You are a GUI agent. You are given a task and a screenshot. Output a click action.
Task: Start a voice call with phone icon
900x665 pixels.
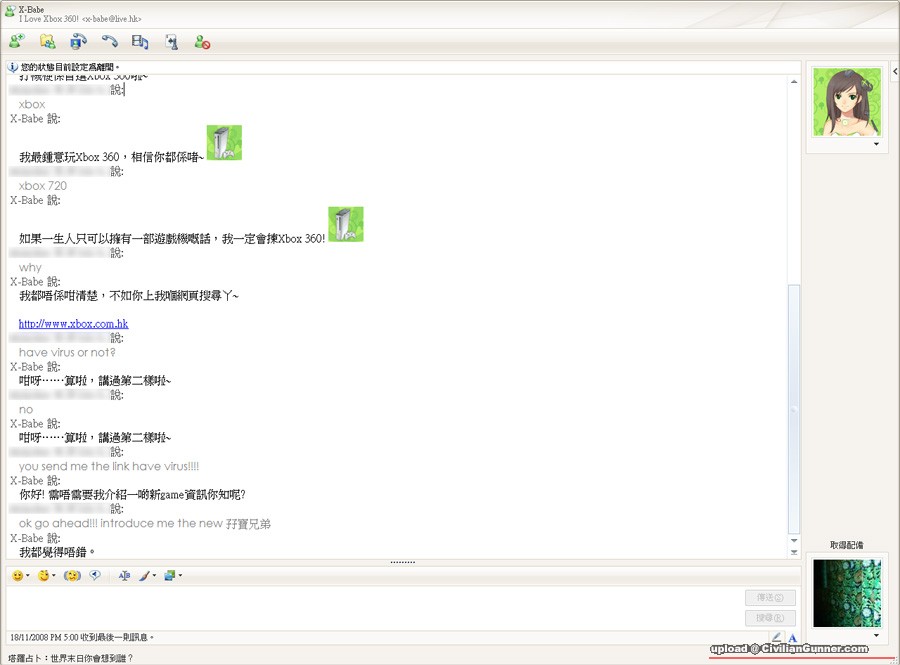point(109,42)
